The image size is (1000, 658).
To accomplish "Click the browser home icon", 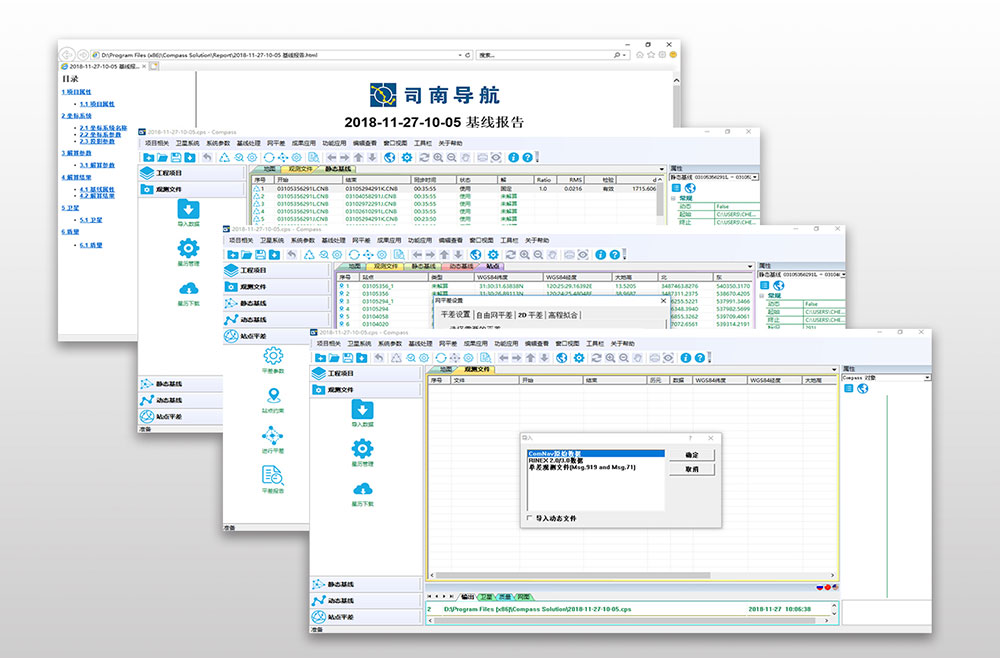I will click(640, 55).
